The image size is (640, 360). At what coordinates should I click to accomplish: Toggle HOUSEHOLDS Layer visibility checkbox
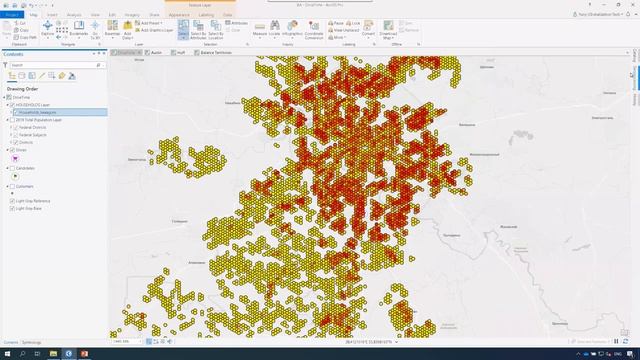coord(12,105)
